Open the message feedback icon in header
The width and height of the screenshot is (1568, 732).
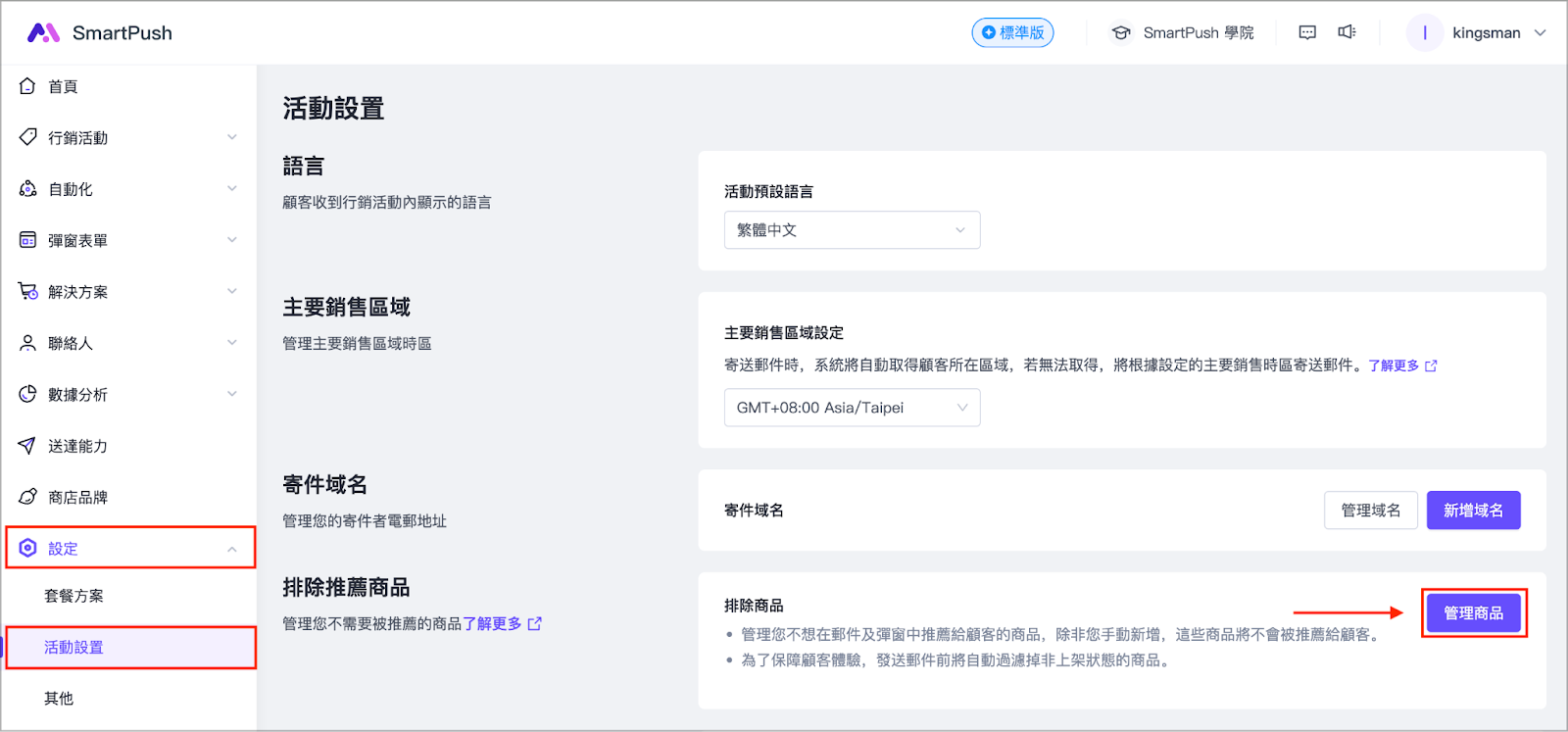1307,32
